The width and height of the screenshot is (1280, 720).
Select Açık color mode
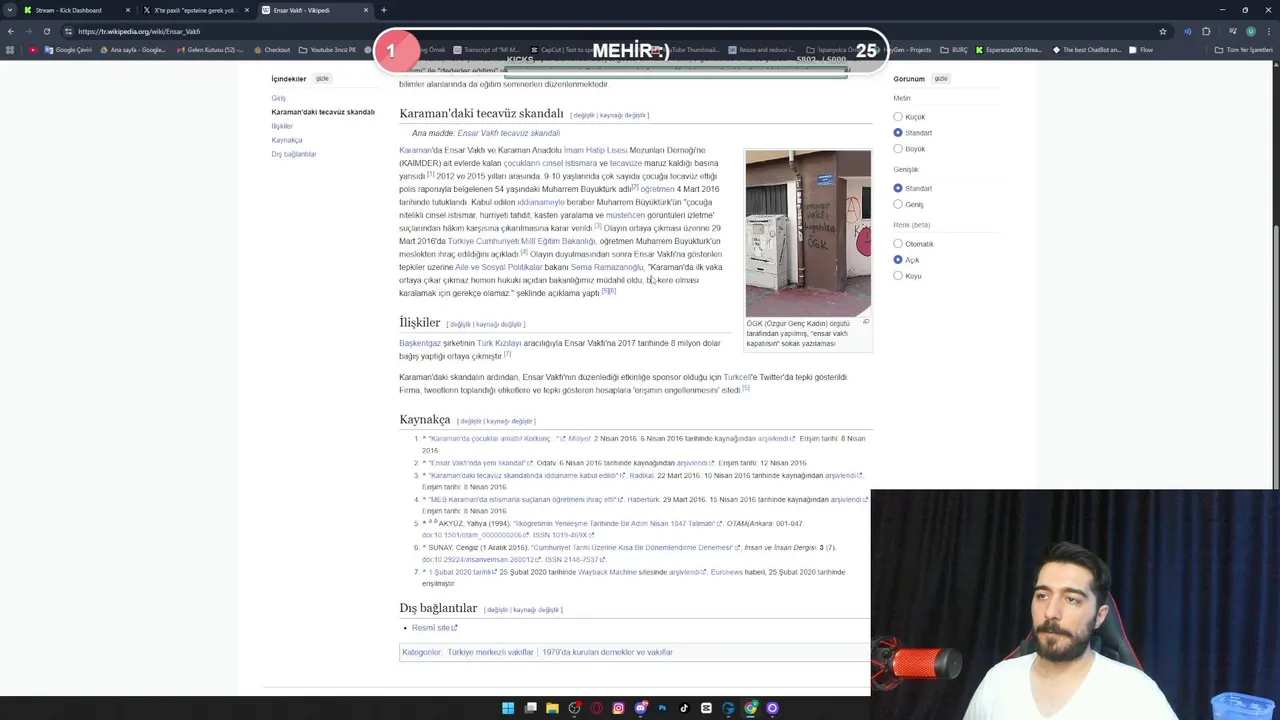tap(898, 260)
